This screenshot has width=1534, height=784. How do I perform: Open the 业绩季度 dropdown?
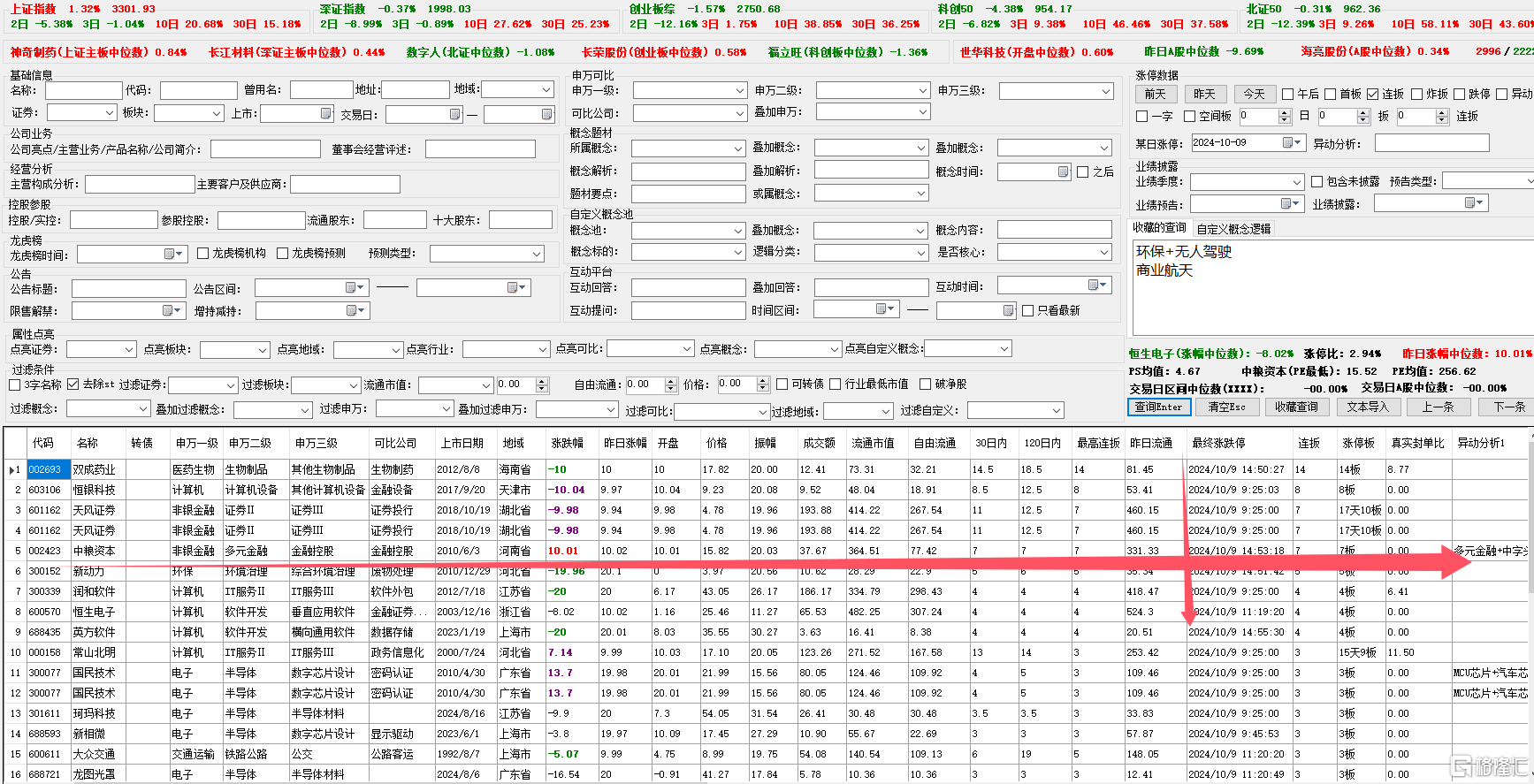point(1297,182)
